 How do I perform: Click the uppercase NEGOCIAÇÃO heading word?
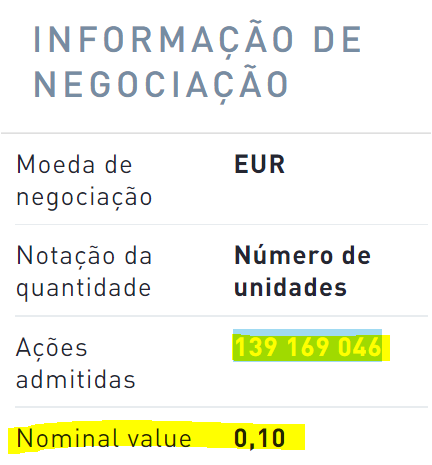[161, 83]
